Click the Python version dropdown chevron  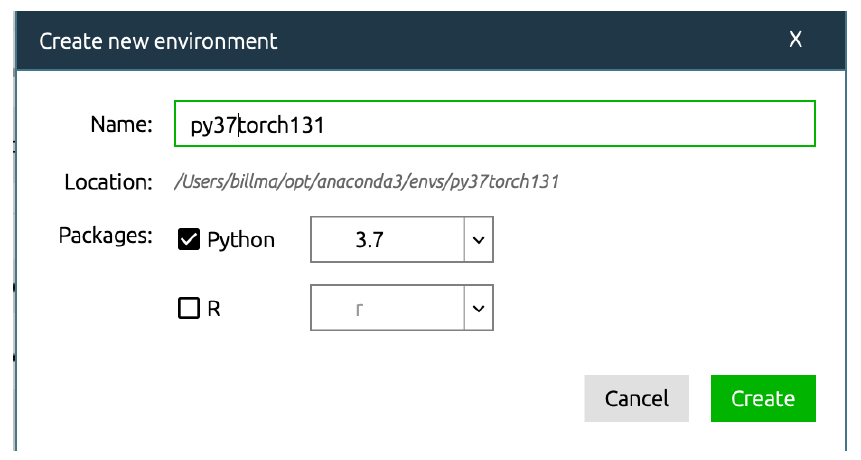click(x=478, y=240)
